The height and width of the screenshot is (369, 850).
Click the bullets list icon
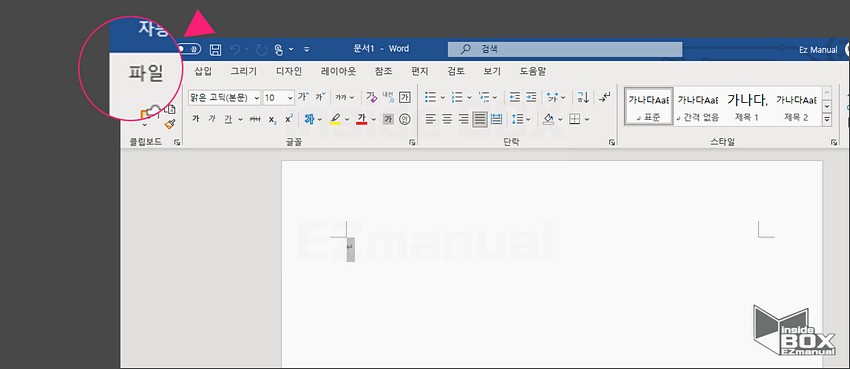pos(430,97)
